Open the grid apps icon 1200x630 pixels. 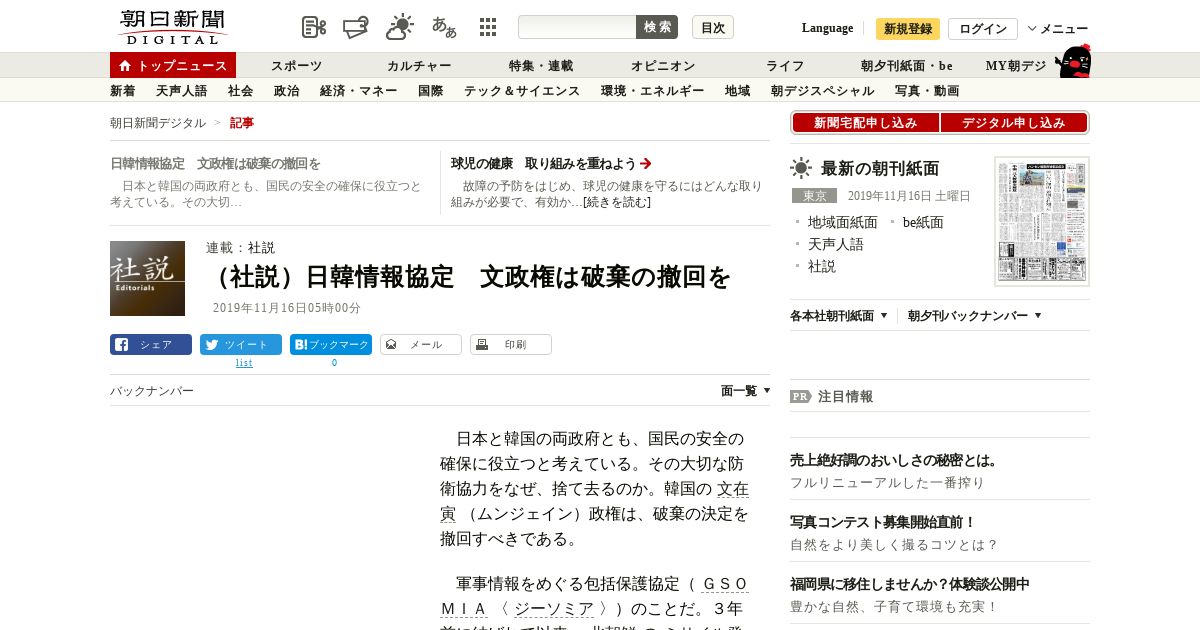point(488,27)
